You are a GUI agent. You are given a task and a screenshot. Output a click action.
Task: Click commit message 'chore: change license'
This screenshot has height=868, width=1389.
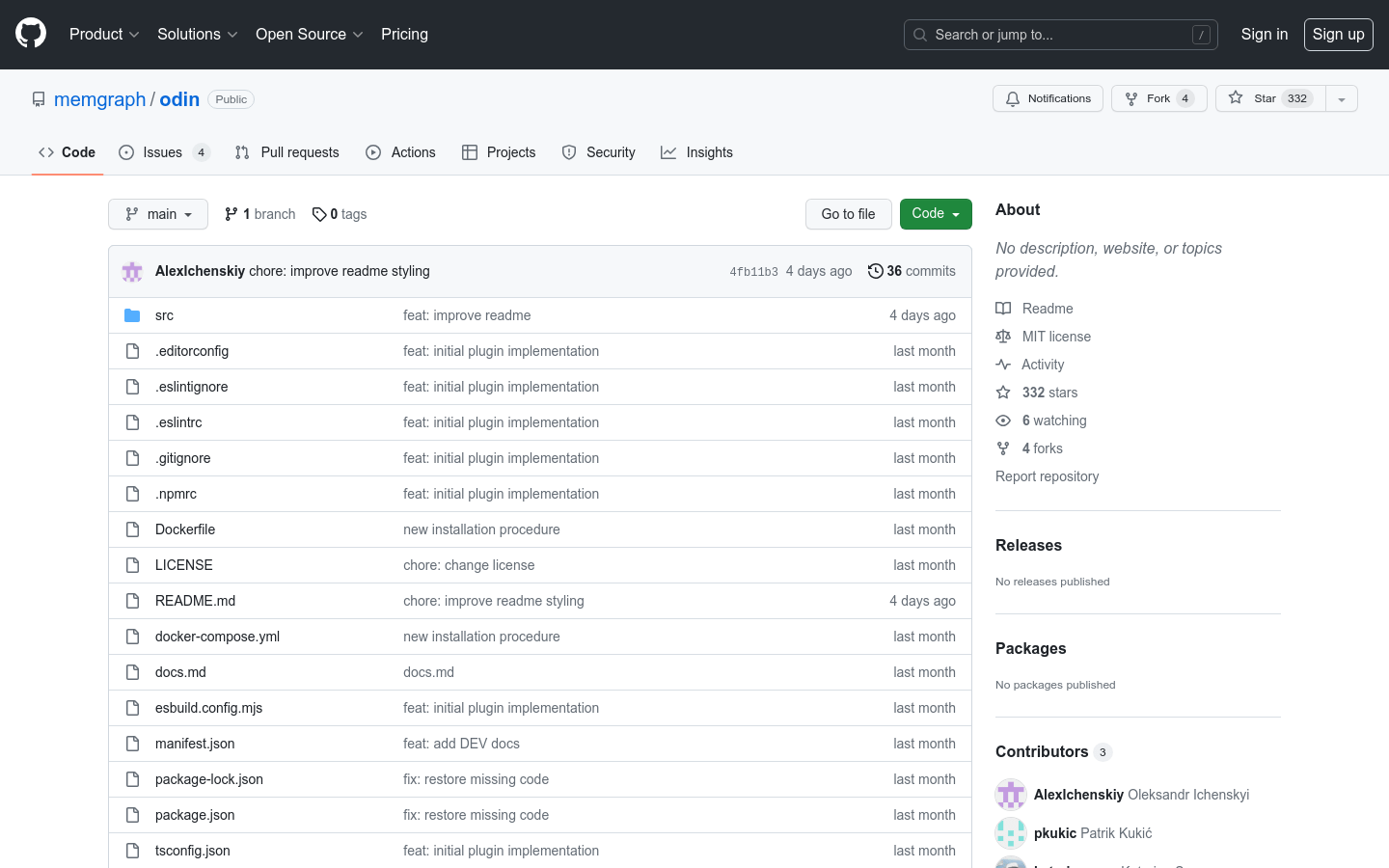click(469, 565)
